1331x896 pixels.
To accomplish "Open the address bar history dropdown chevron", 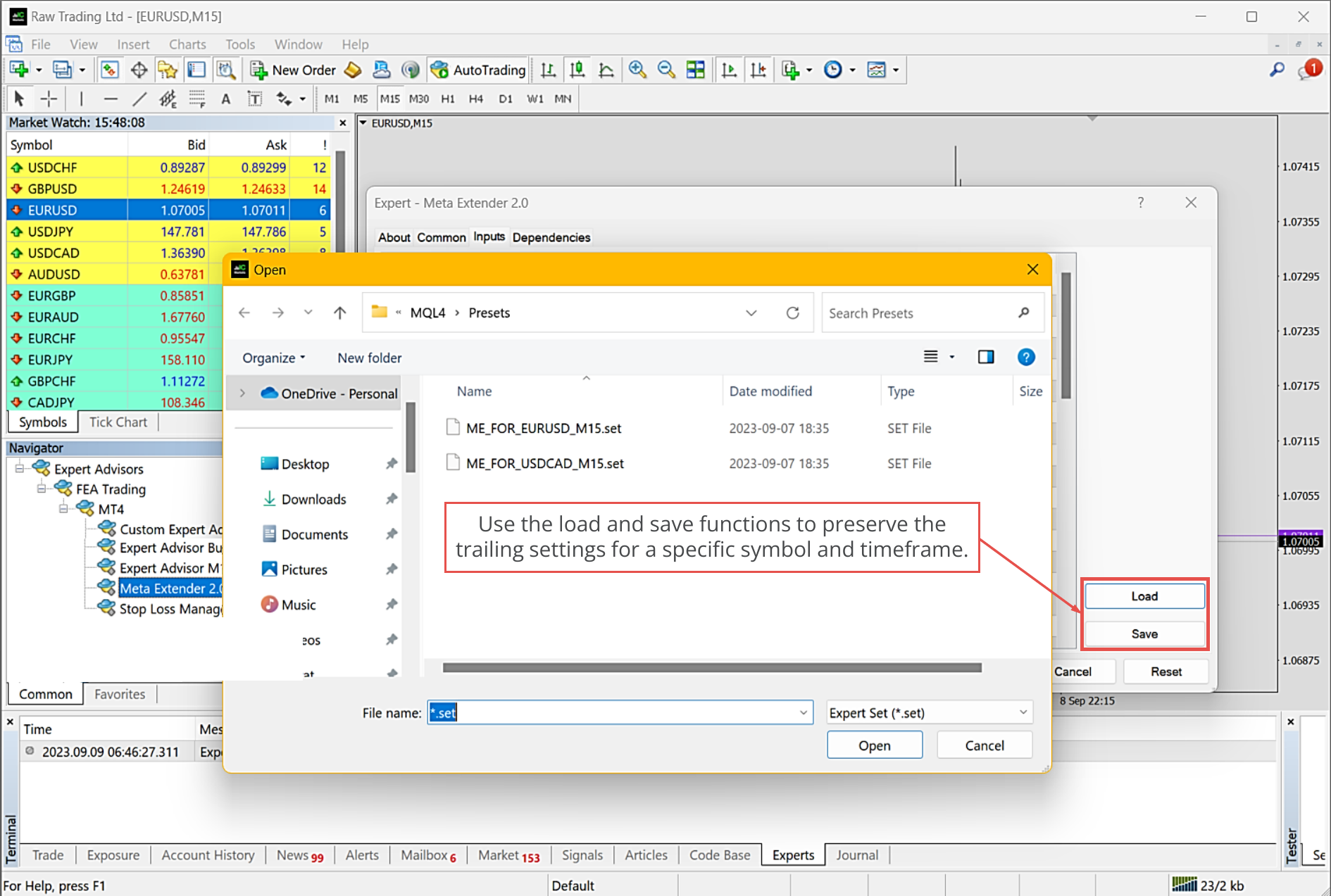I will coord(751,313).
